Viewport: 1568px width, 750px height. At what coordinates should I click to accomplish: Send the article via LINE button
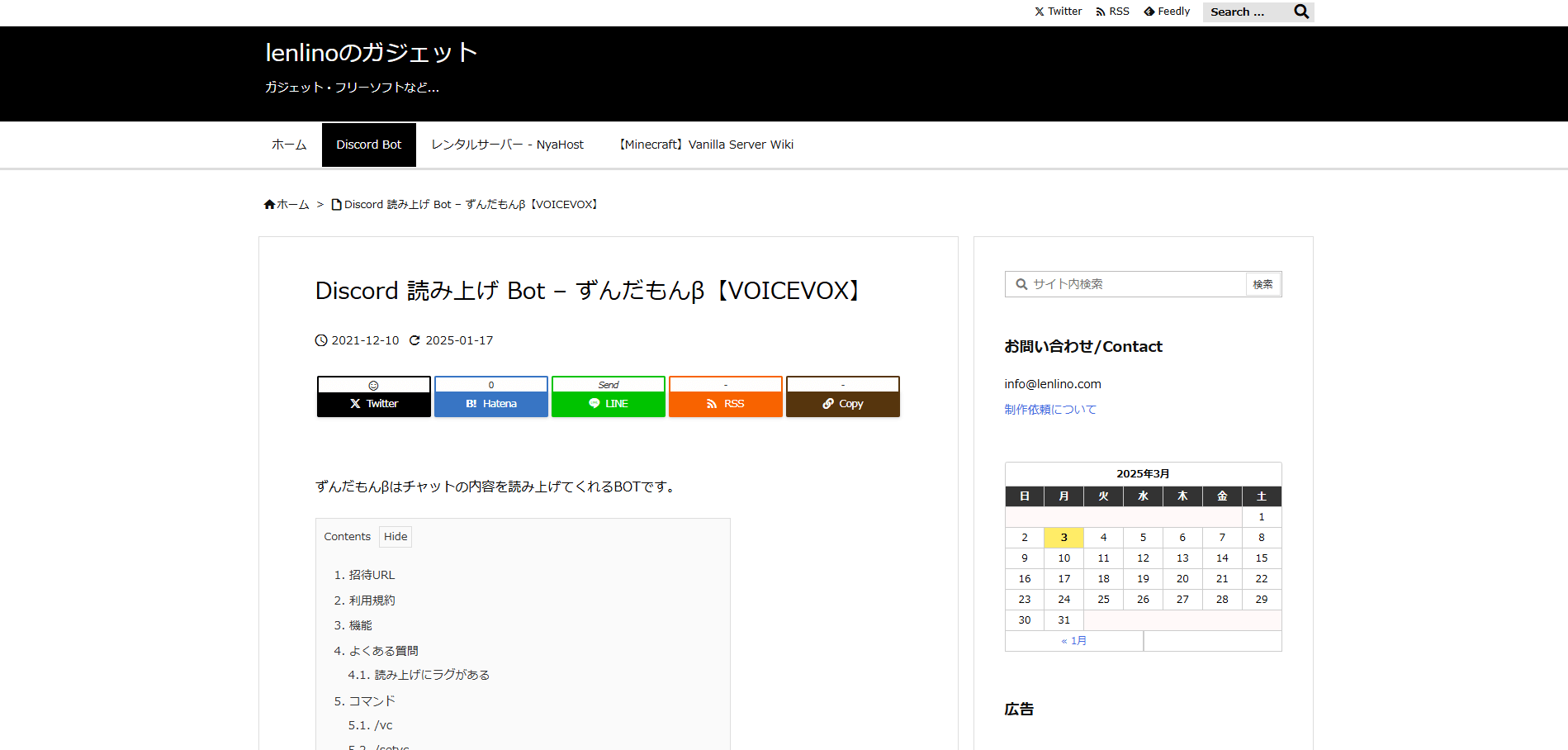pyautogui.click(x=609, y=404)
